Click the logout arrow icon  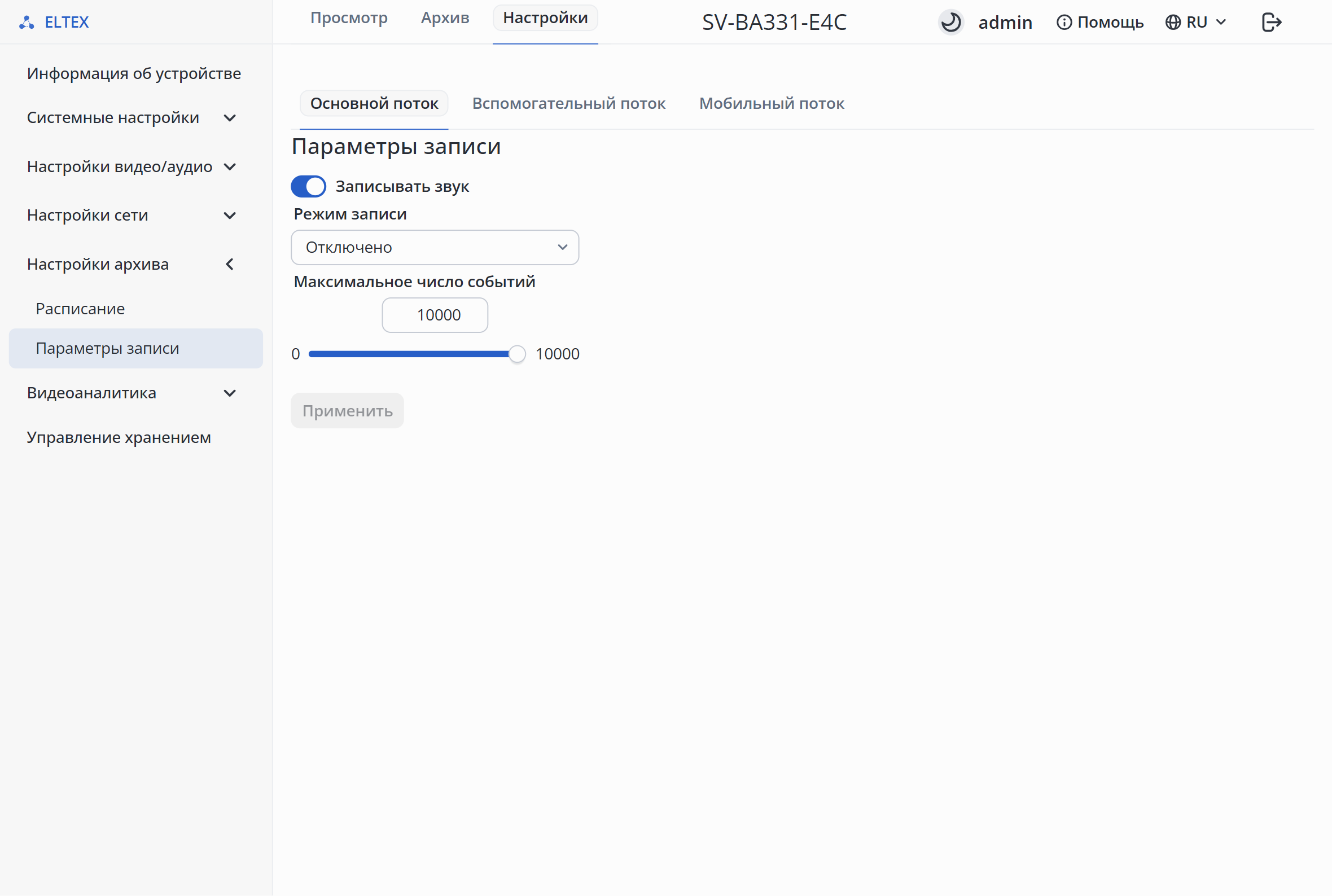(x=1272, y=22)
